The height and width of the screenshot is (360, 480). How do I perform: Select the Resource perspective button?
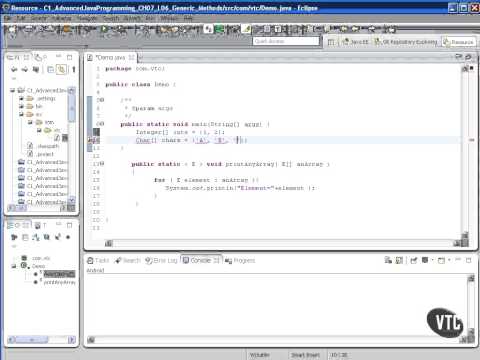(458, 42)
